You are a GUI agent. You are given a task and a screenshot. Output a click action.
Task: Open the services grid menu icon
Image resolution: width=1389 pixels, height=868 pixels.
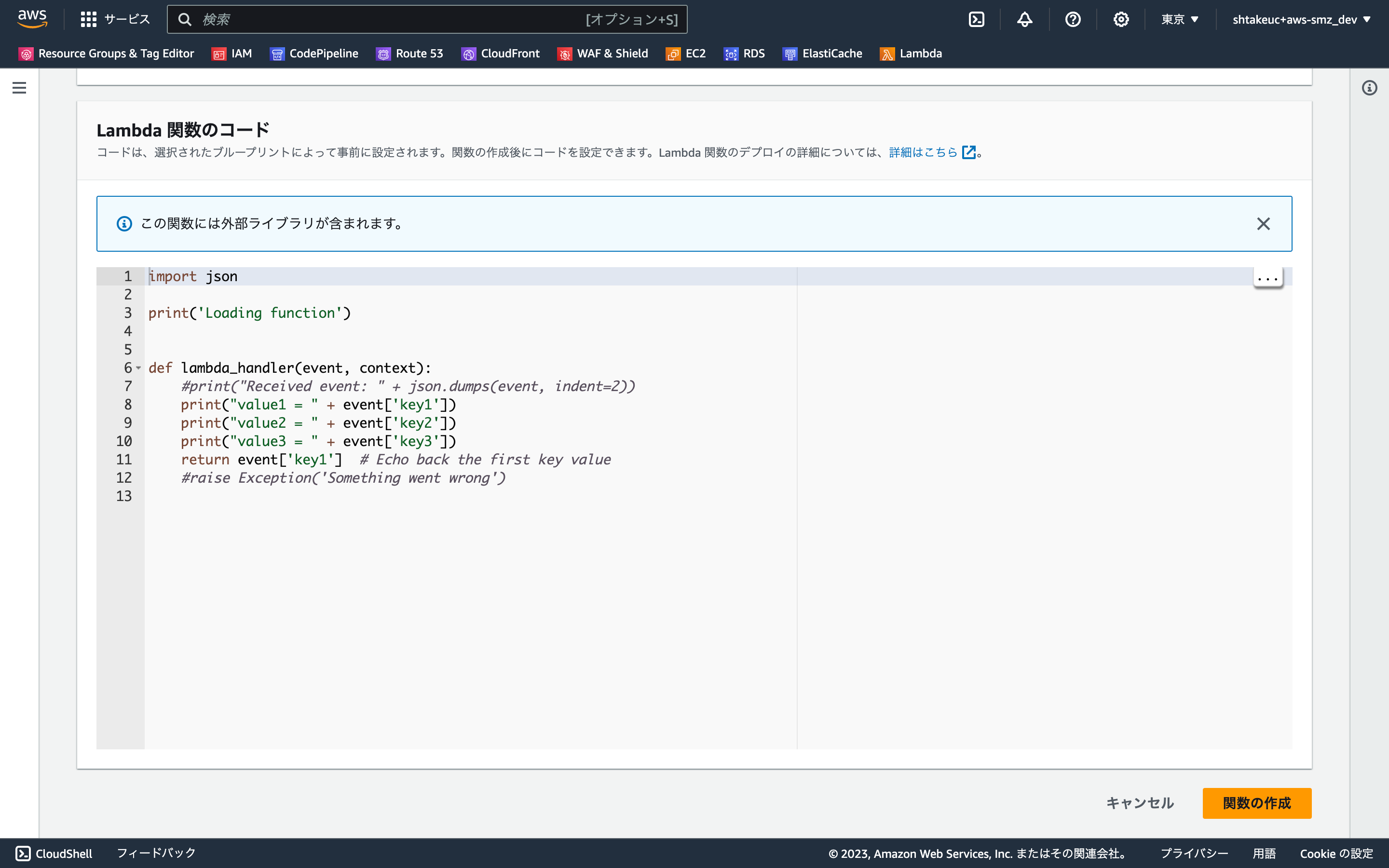88,19
